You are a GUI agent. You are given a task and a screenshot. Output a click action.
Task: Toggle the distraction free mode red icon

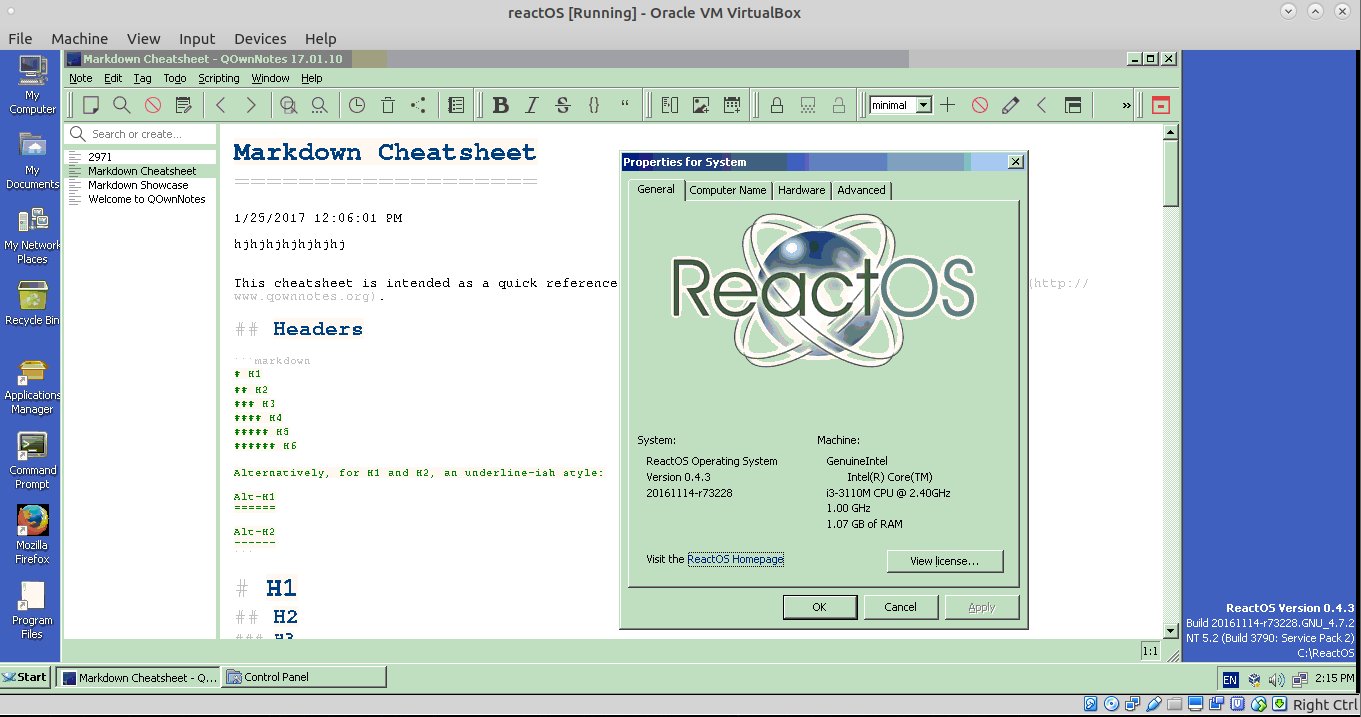click(1161, 105)
